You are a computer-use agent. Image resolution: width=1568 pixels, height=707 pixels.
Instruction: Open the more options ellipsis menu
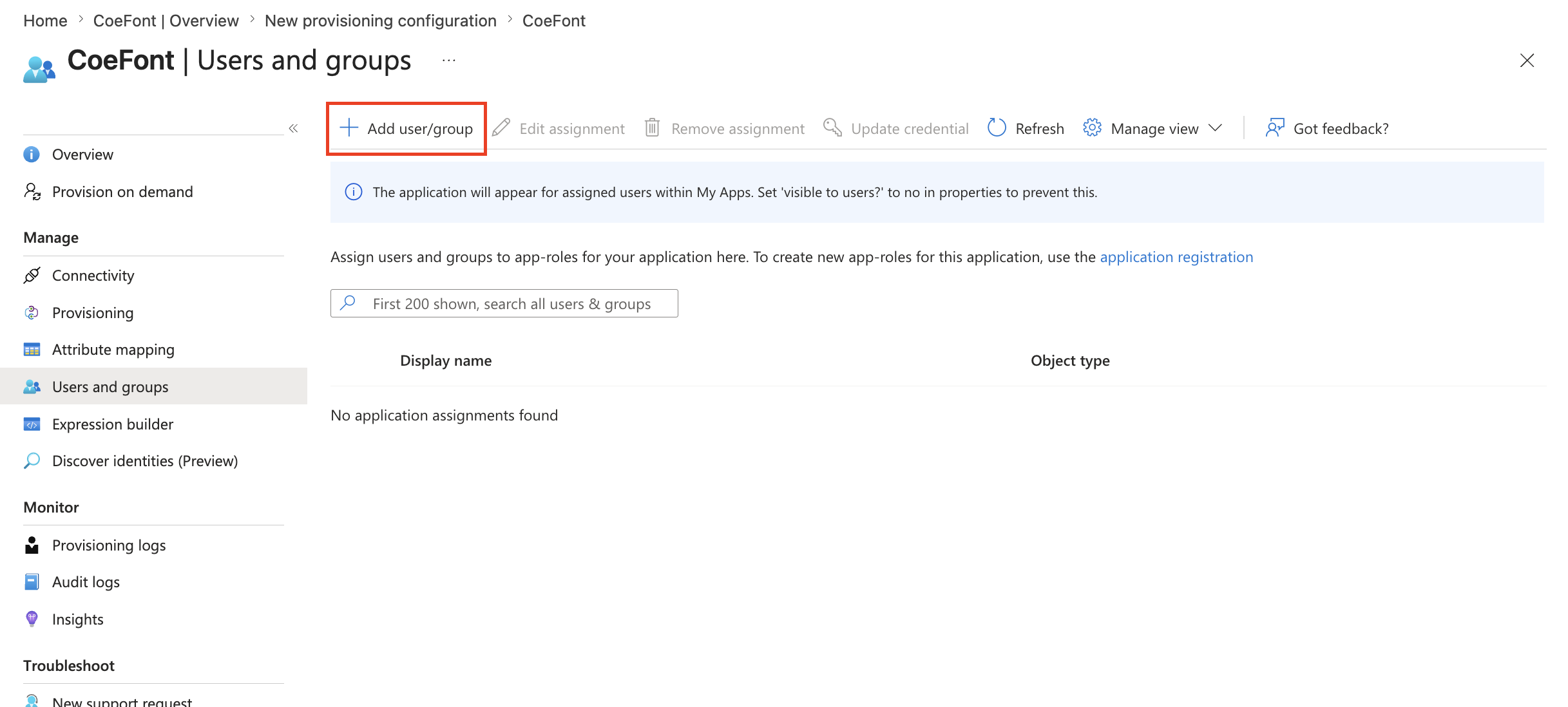[x=449, y=61]
